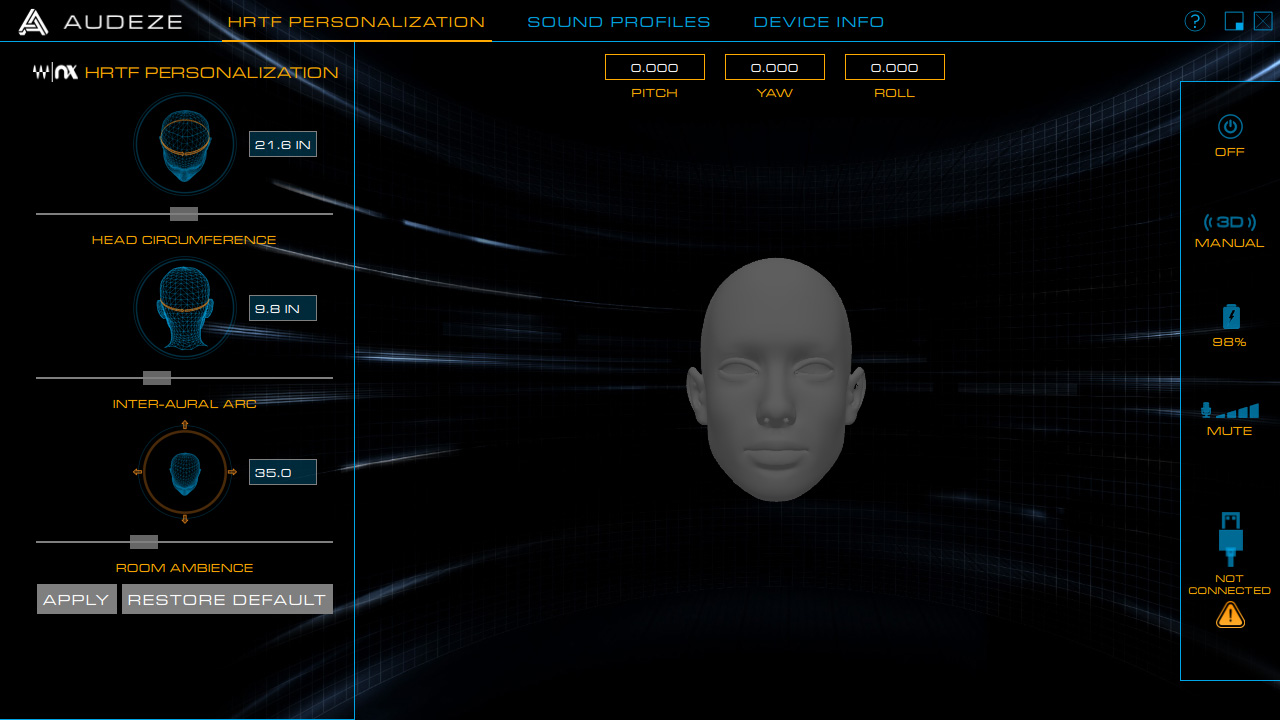Screen dimensions: 1280x720
Task: Click the head circumference slider handle
Action: point(184,214)
